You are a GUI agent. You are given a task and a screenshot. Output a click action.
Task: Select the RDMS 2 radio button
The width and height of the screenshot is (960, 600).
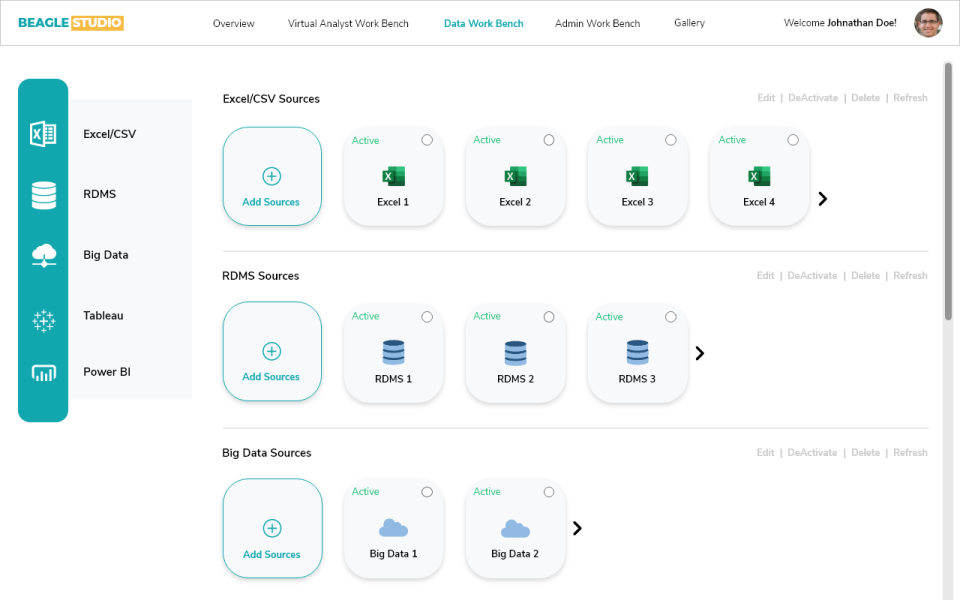549,317
